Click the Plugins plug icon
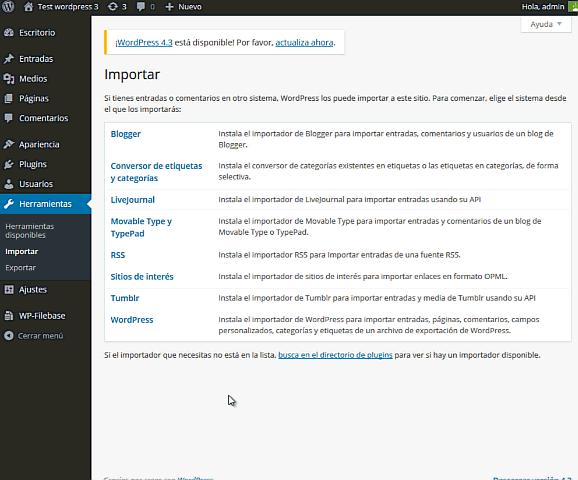578x480 pixels. 9,164
